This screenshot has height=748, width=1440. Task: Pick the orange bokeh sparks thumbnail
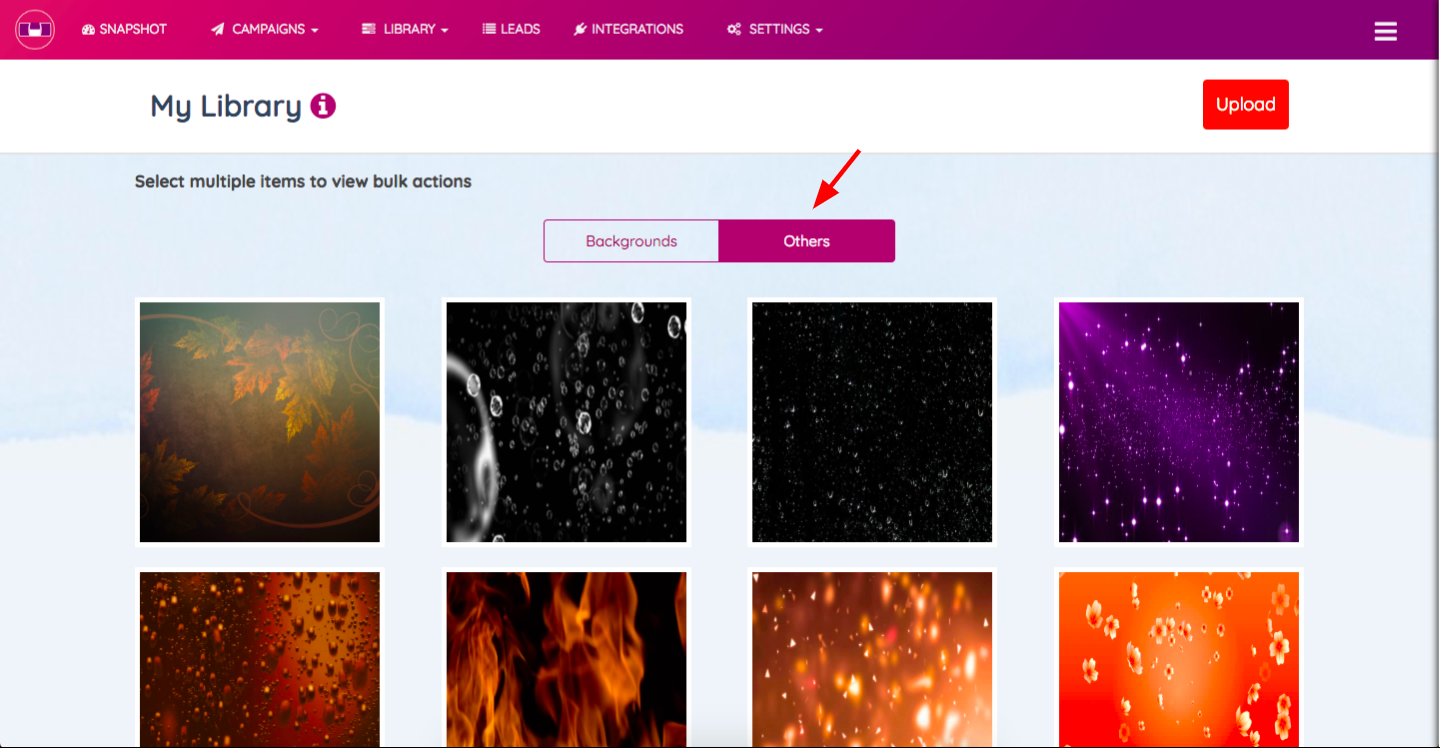(x=872, y=659)
